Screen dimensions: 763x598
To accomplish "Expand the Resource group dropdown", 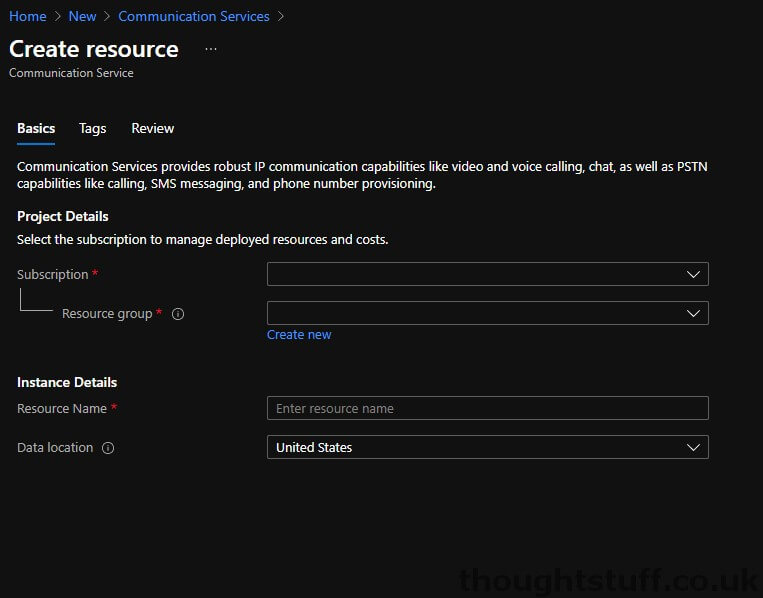I will coord(488,313).
